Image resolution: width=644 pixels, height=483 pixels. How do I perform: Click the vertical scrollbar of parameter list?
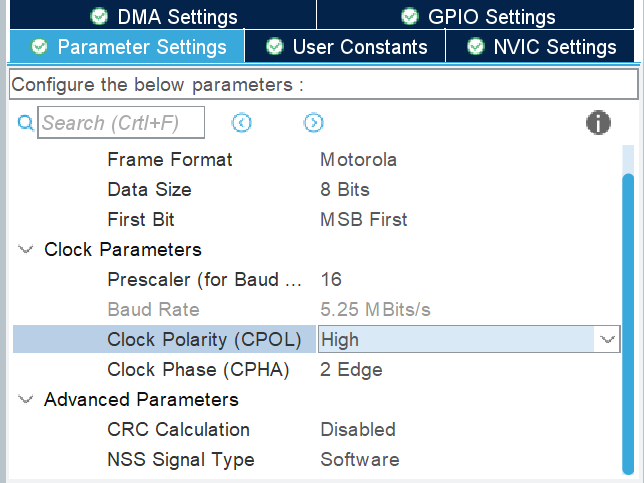click(x=628, y=320)
